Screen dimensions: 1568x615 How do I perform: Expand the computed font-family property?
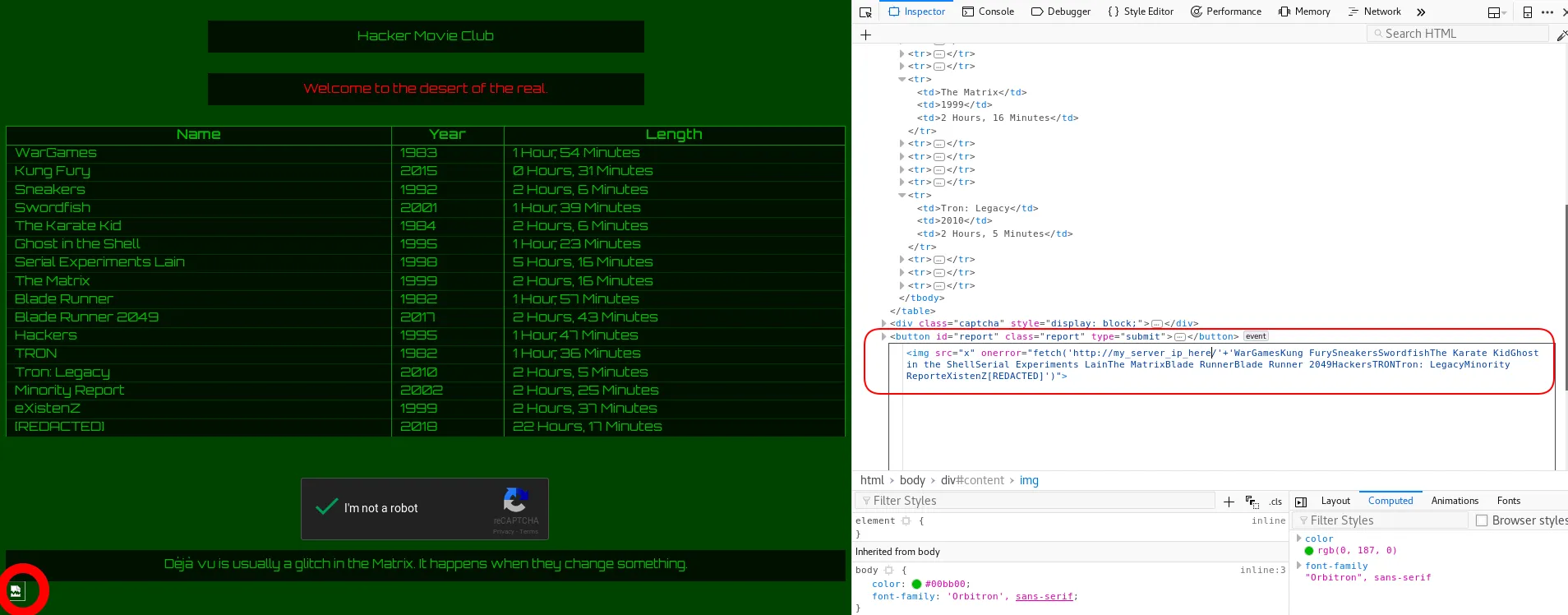coord(1298,566)
